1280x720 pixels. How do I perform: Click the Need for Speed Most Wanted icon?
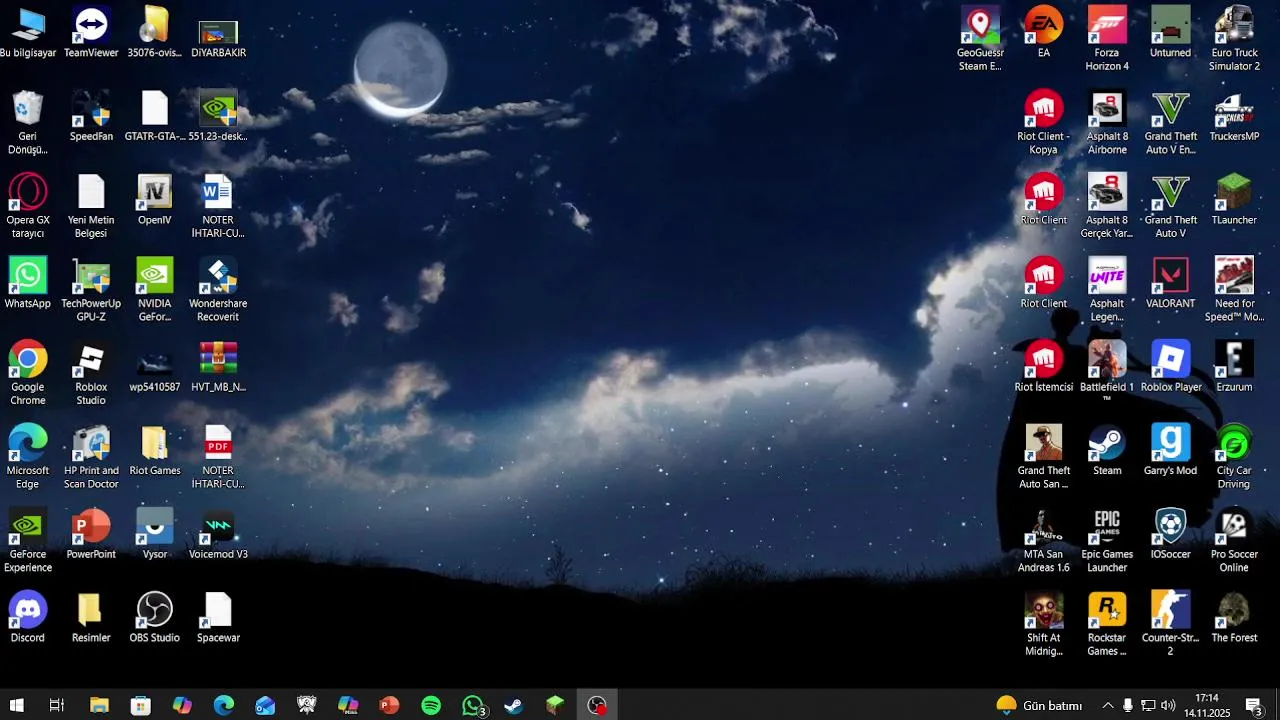1234,290
